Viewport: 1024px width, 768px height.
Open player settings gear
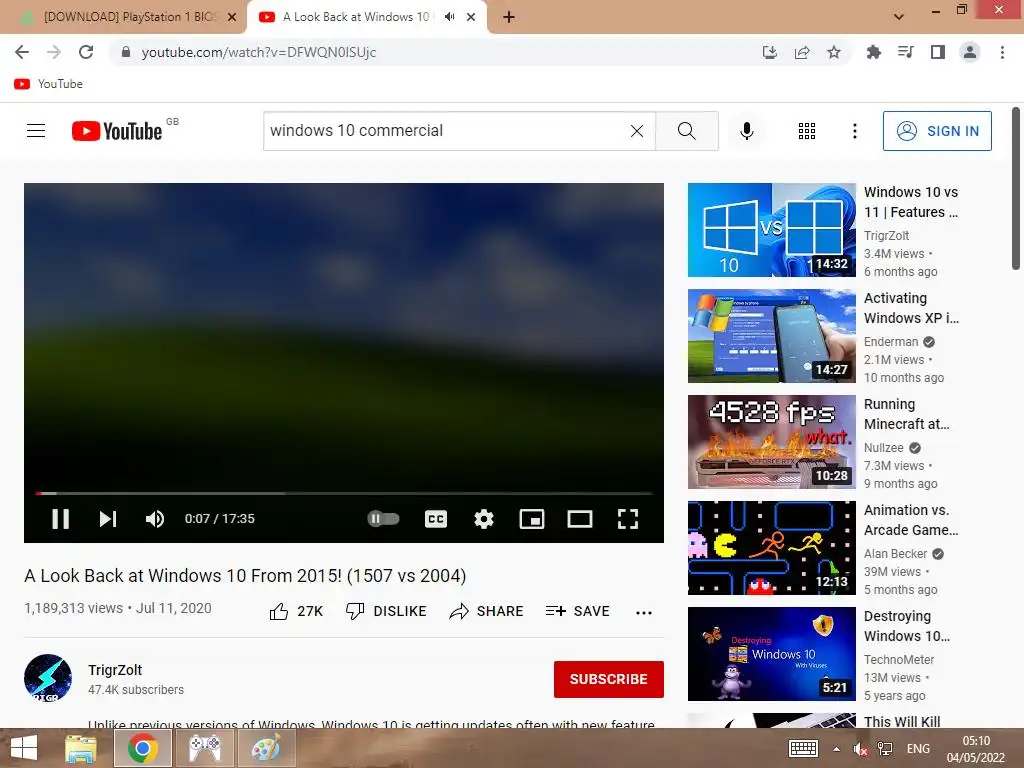click(484, 519)
